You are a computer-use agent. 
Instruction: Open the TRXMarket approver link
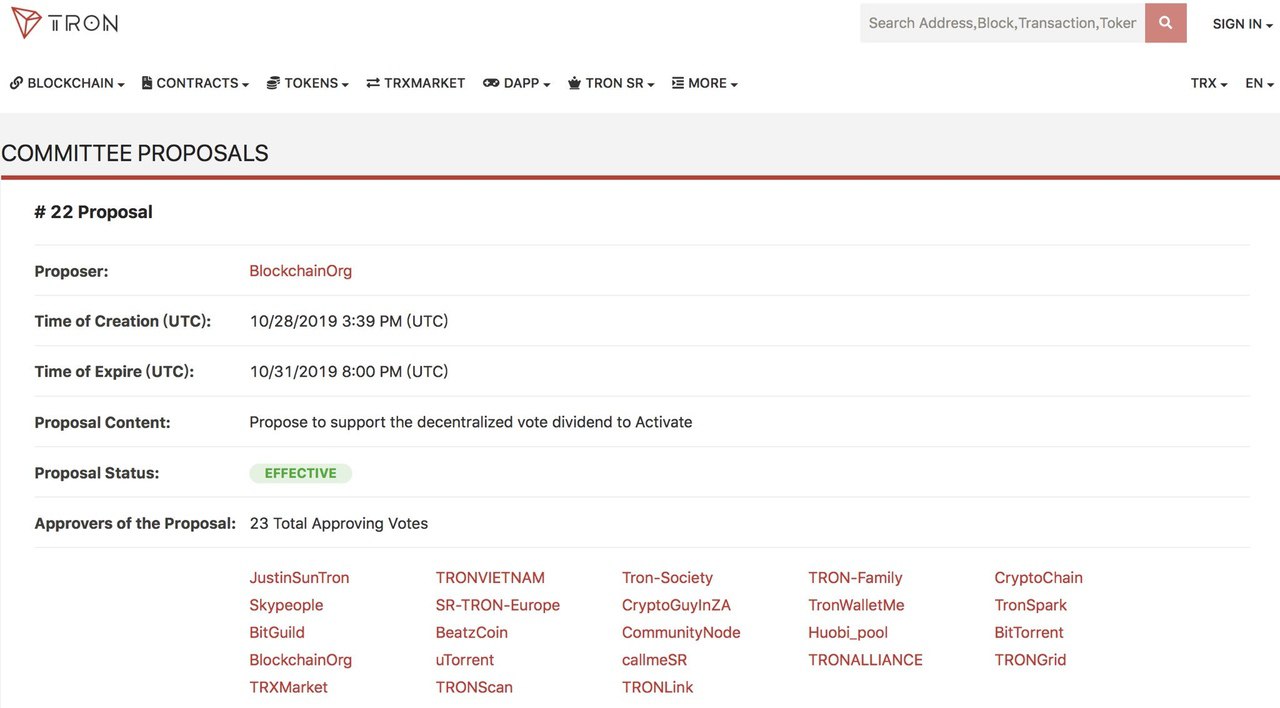288,687
